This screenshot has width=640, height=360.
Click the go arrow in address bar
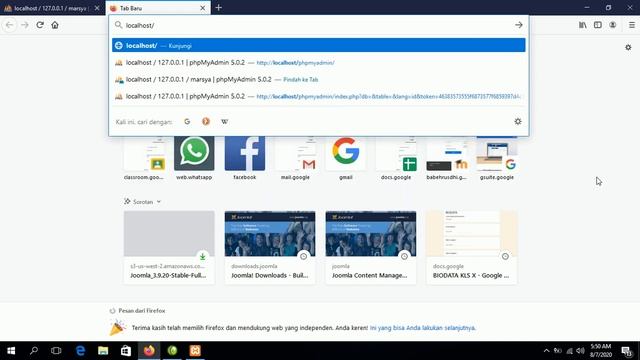tap(518, 25)
